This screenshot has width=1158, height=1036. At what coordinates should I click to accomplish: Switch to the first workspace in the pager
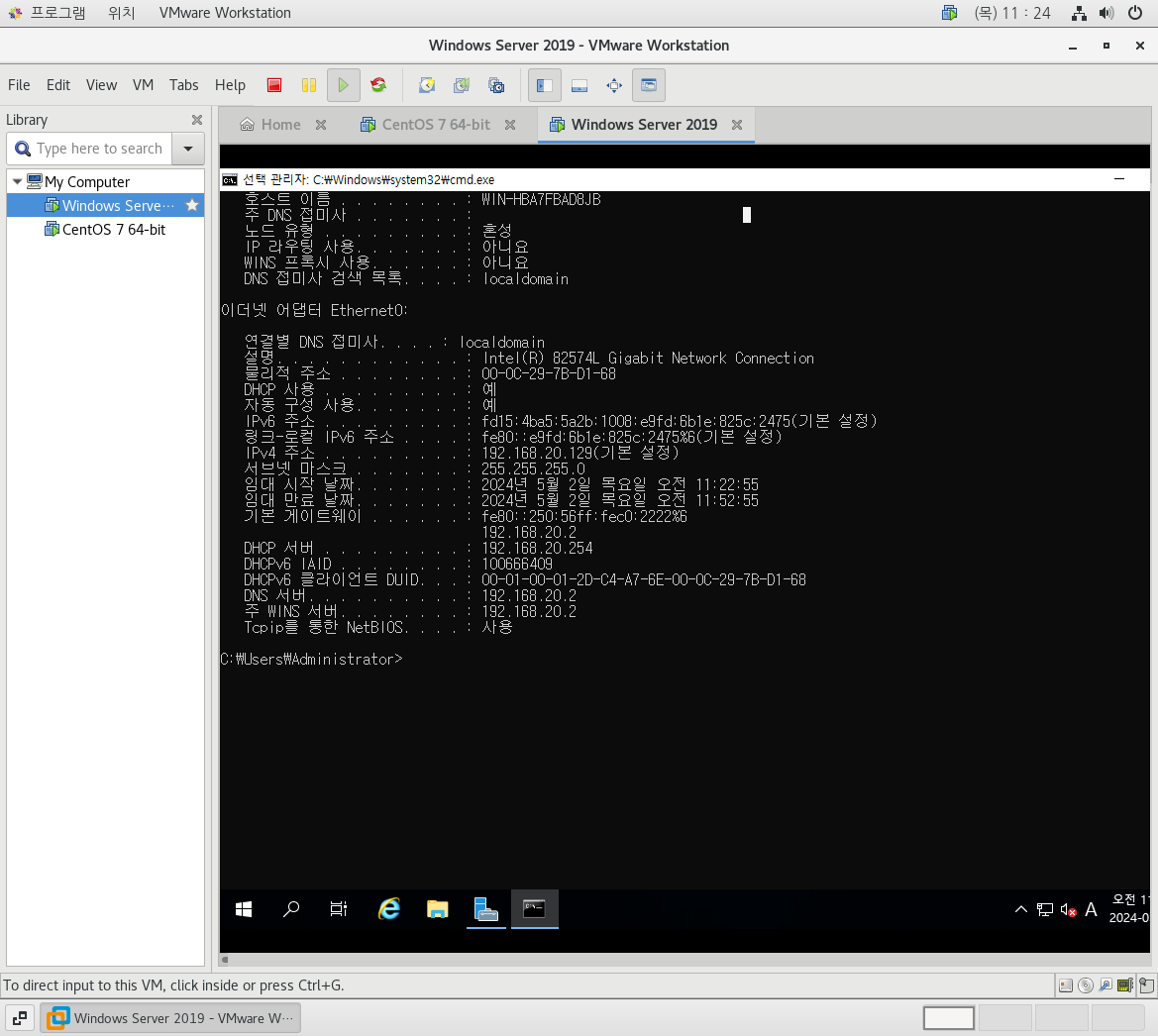point(949,1018)
